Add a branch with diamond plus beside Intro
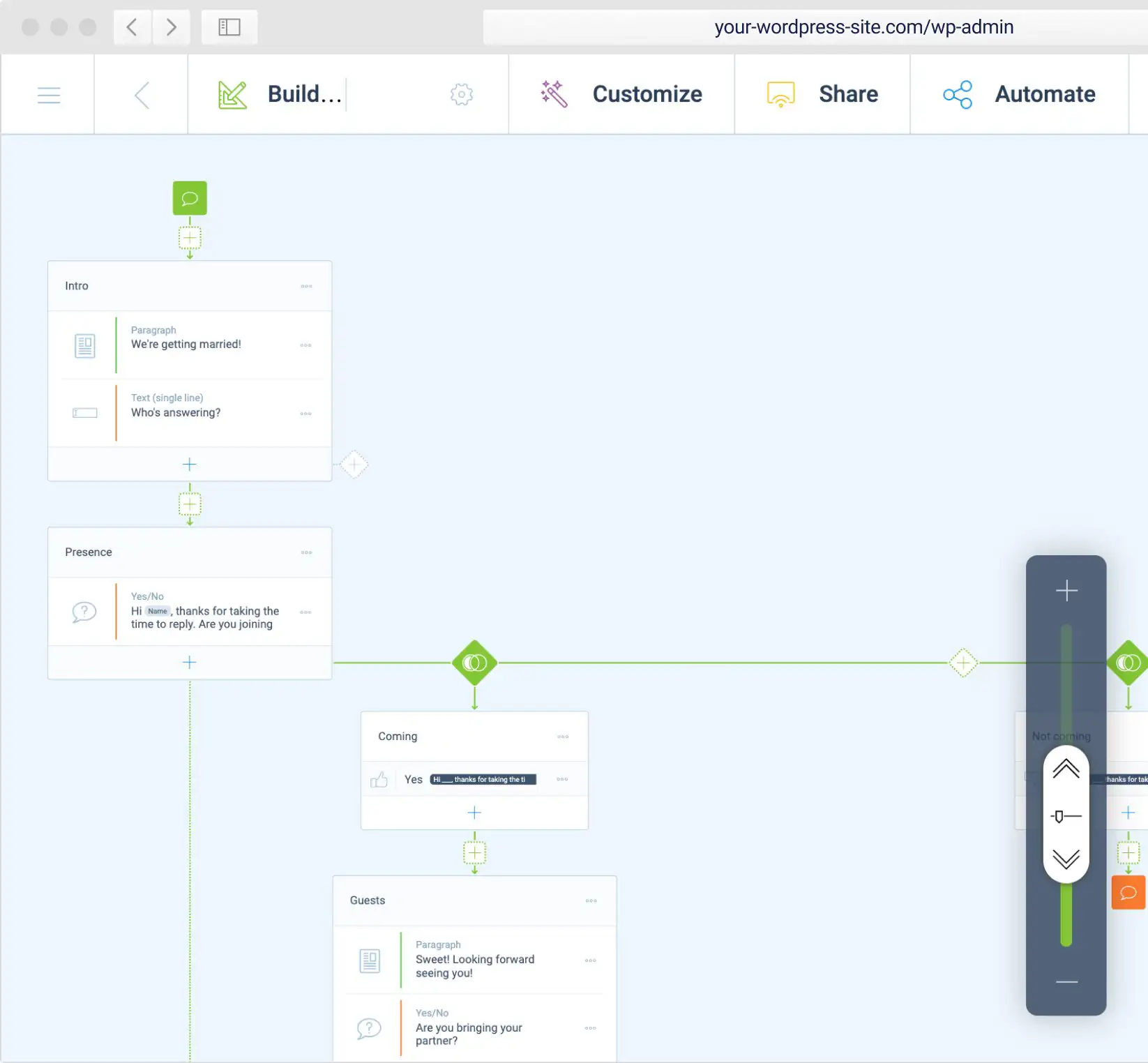 pos(354,465)
